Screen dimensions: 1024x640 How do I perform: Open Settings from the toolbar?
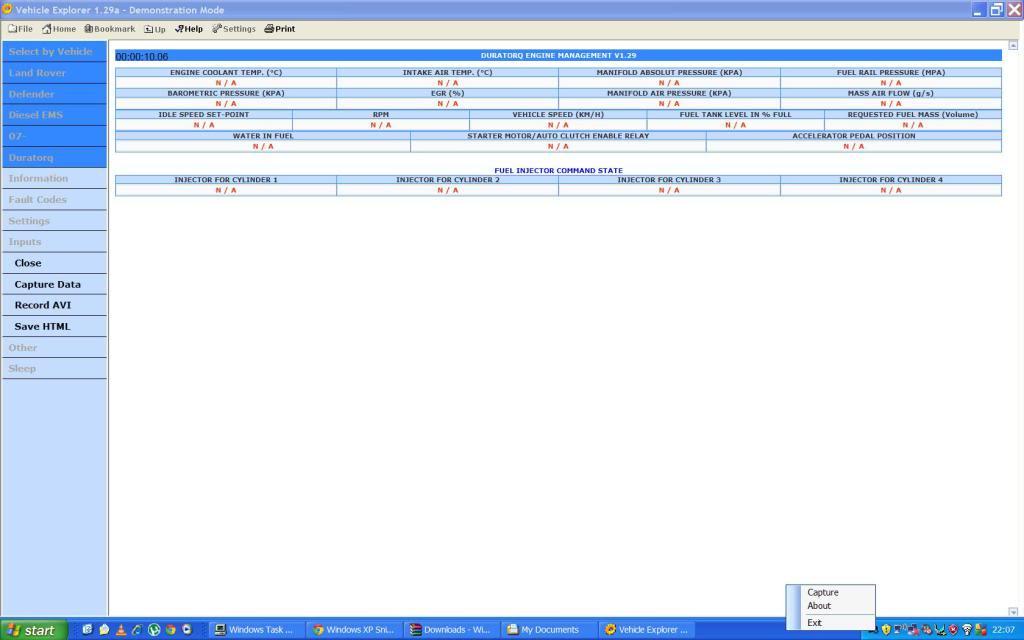tap(234, 29)
